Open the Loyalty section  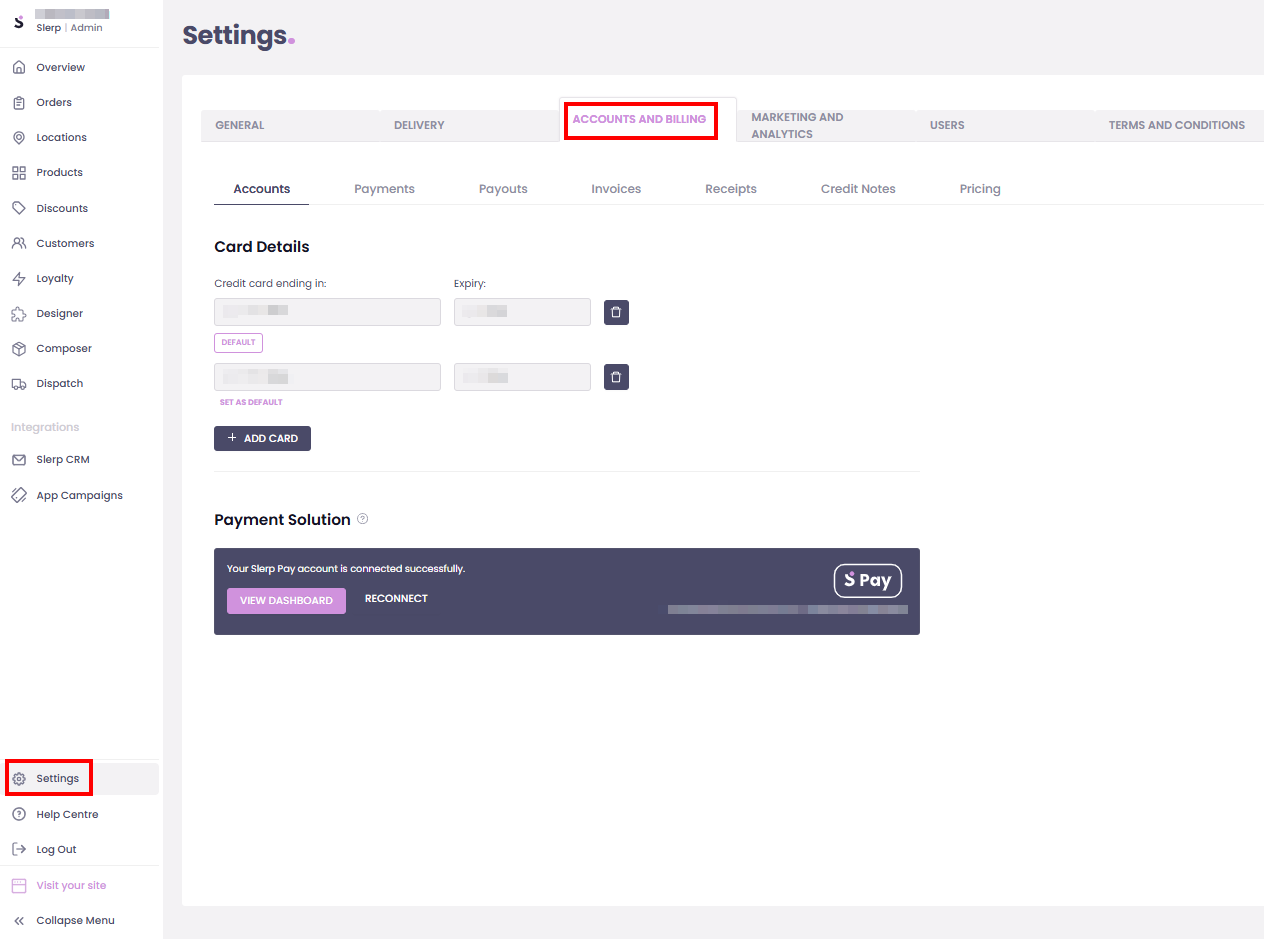(x=55, y=278)
